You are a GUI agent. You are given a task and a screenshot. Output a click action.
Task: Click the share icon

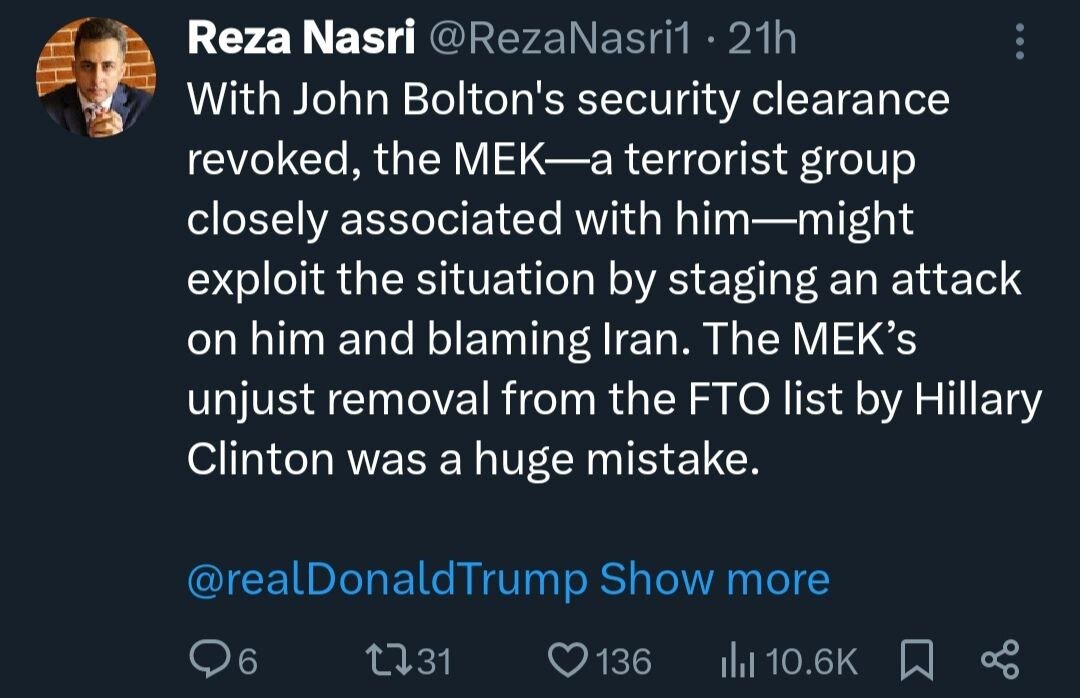pos(999,660)
